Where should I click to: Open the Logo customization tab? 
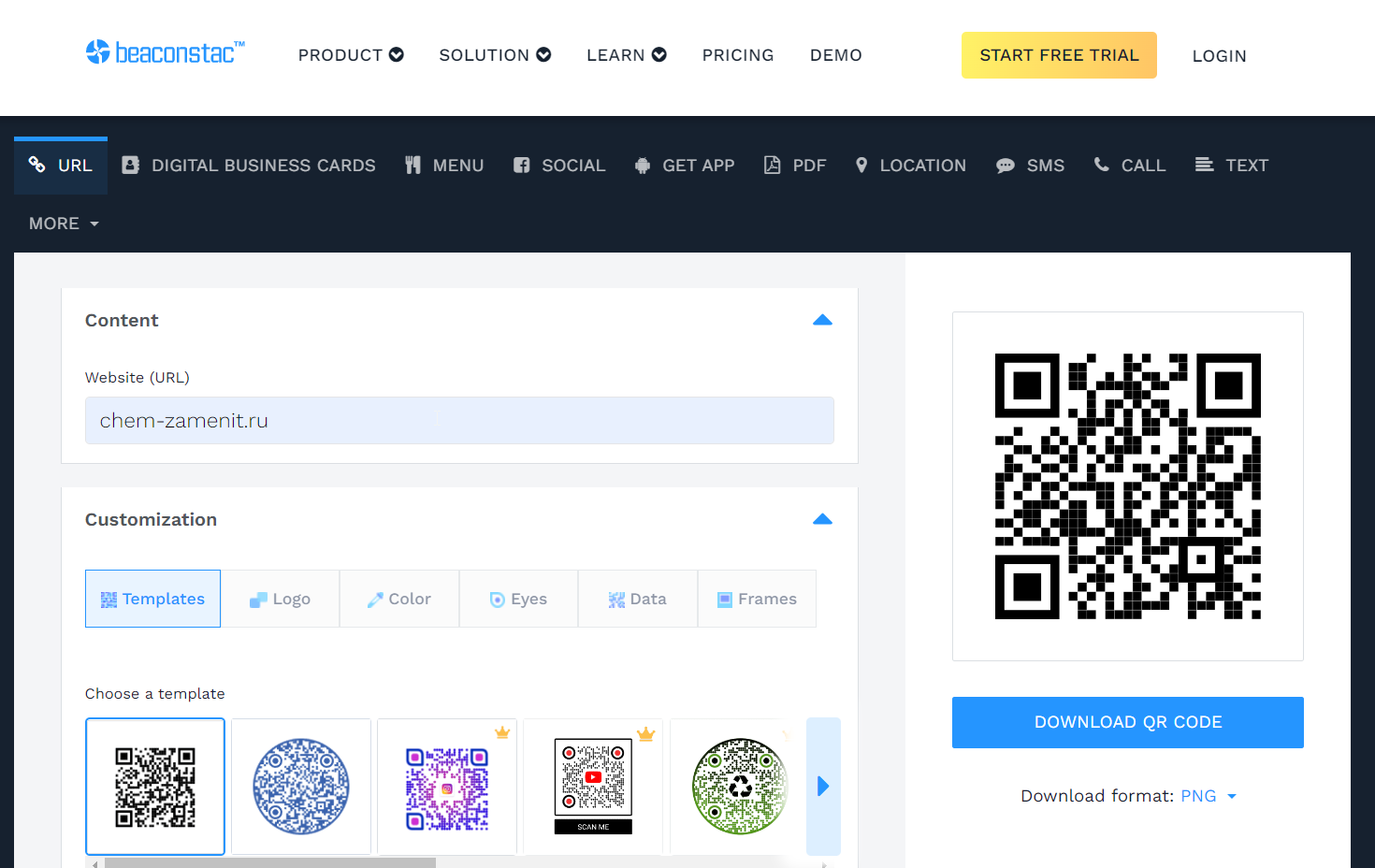280,599
